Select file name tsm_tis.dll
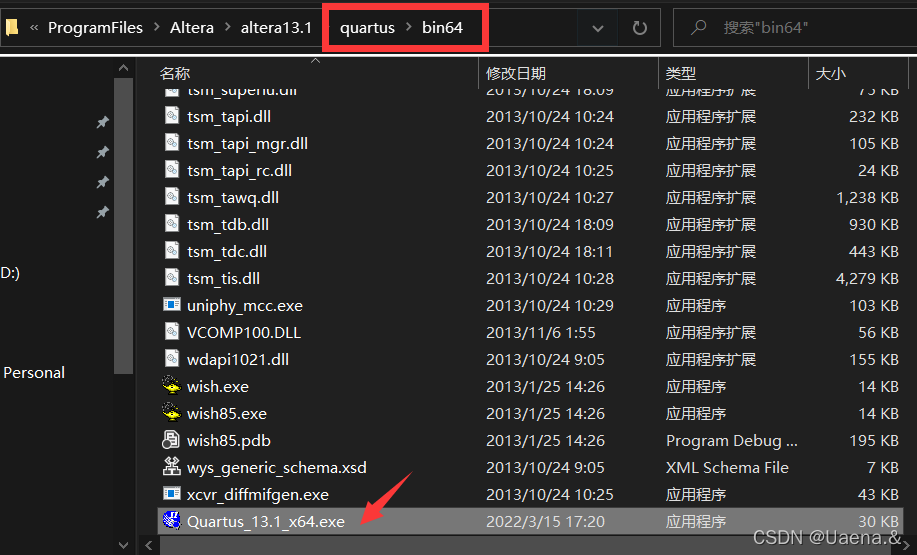Viewport: 917px width, 555px height. (x=223, y=278)
